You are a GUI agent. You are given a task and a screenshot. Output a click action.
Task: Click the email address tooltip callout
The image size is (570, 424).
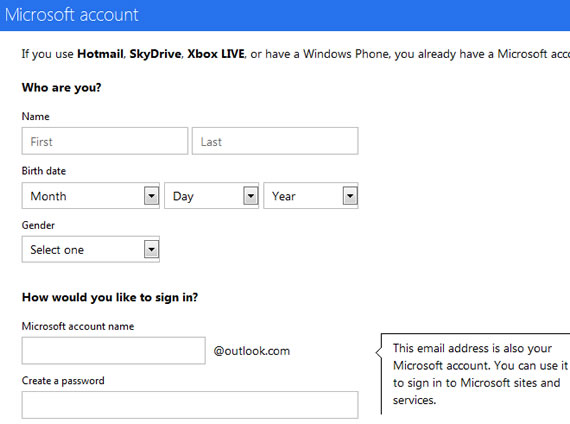[475, 374]
